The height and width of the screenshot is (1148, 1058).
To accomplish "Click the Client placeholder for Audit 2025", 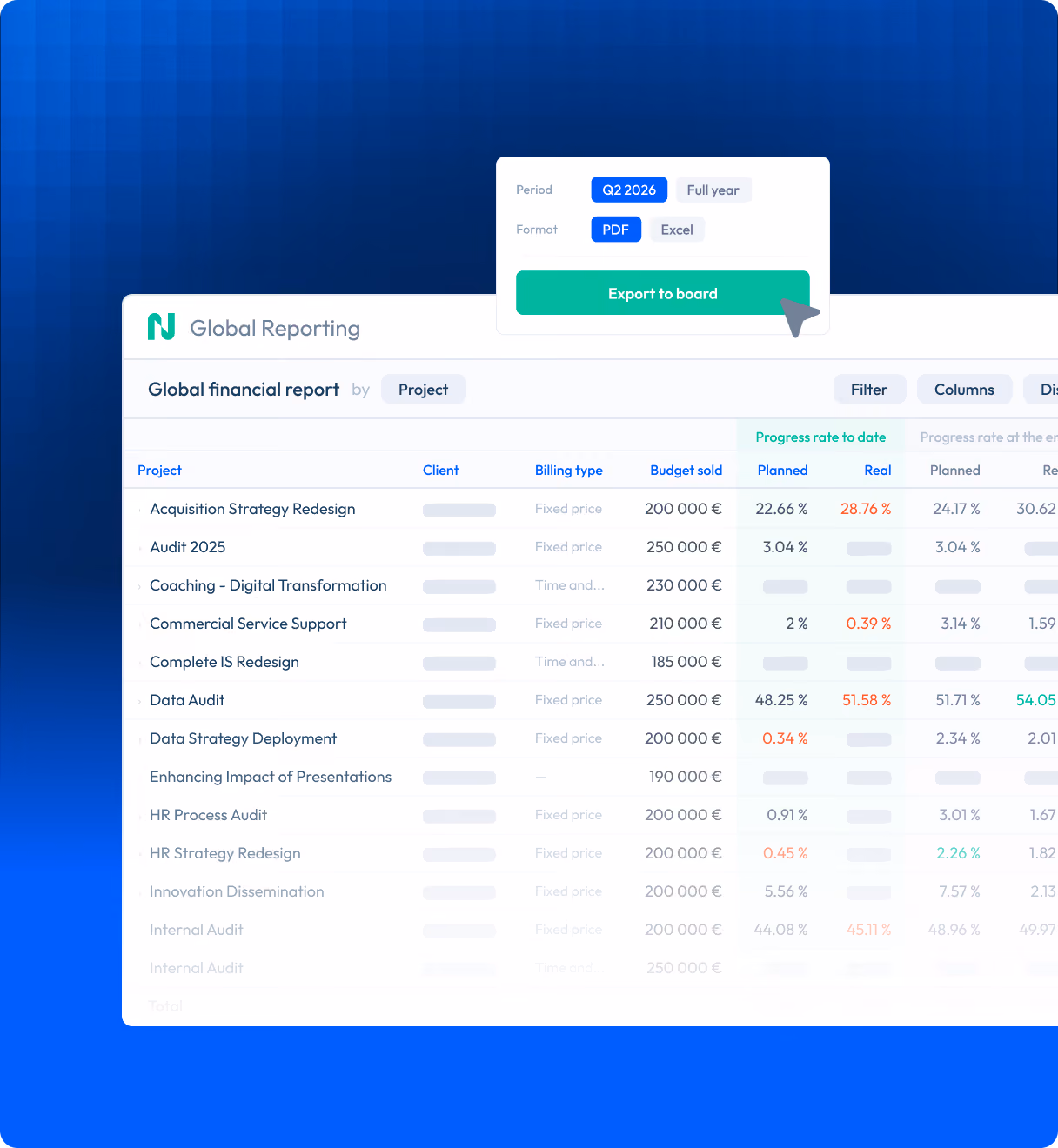I will point(459,549).
